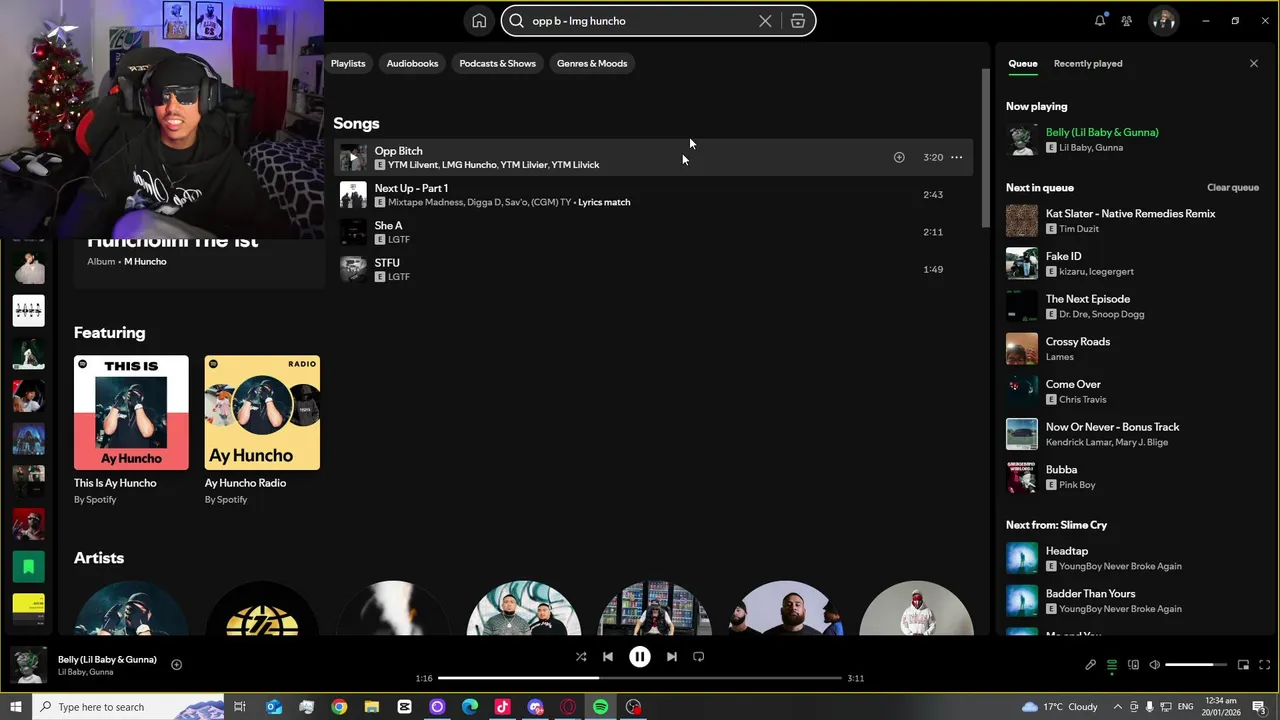Toggle the Queue icon in player bar

(1112, 665)
